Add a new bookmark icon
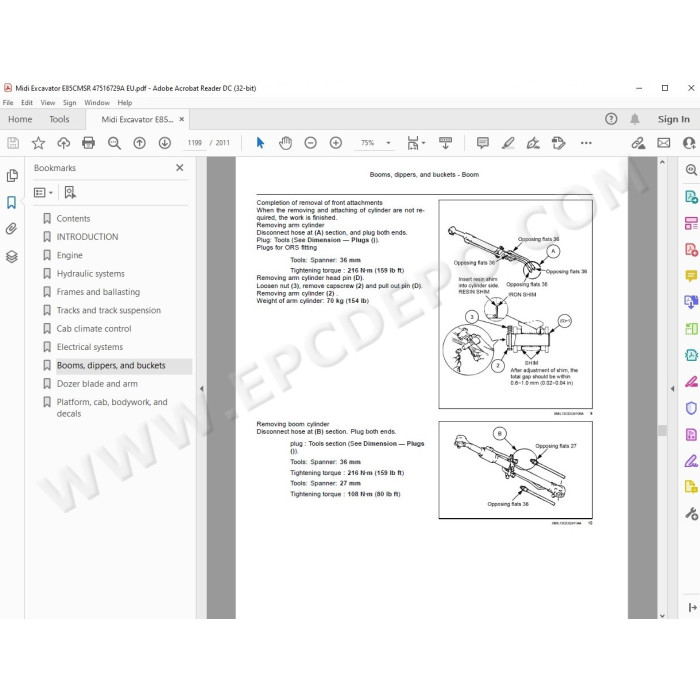 (70, 192)
